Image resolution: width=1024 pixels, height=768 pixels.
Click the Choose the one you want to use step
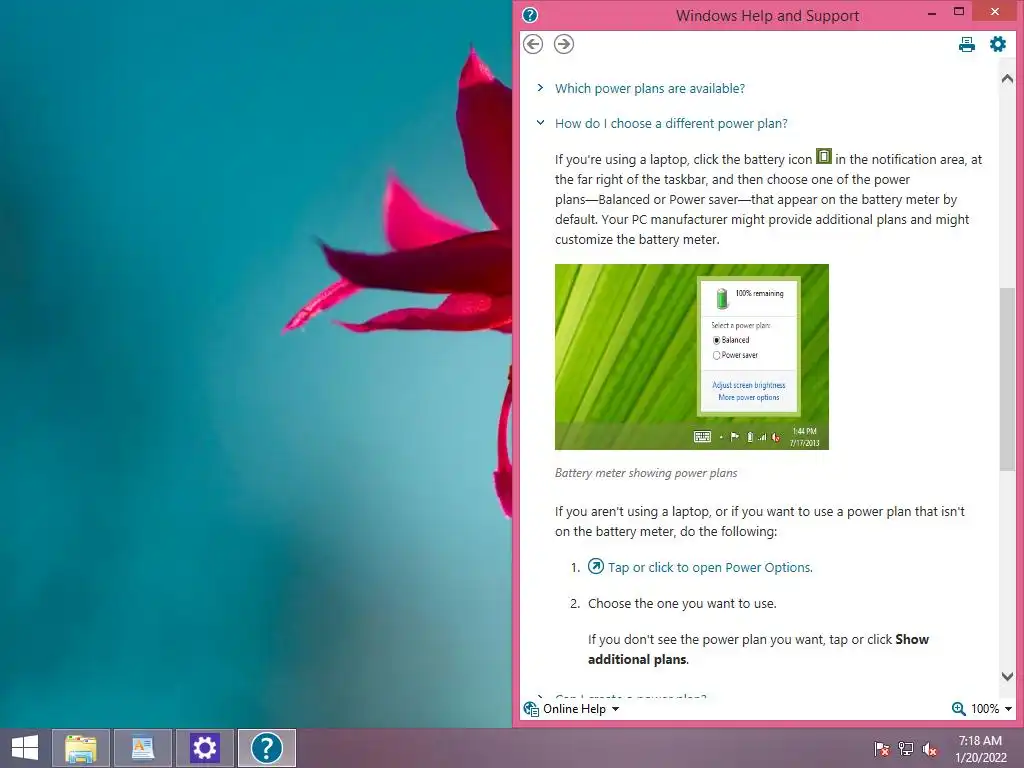(682, 603)
